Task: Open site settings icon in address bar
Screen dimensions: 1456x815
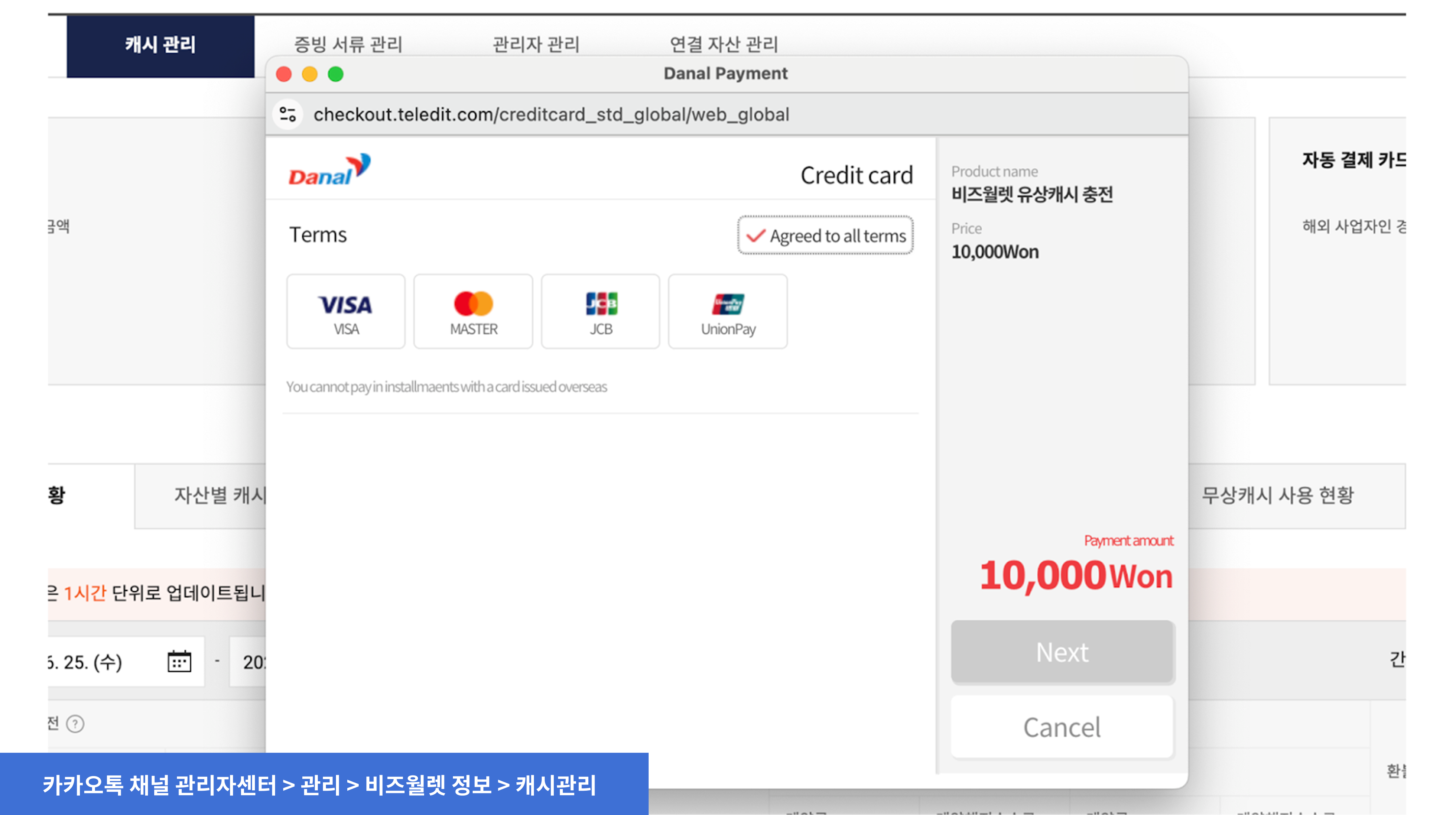Action: pyautogui.click(x=288, y=114)
